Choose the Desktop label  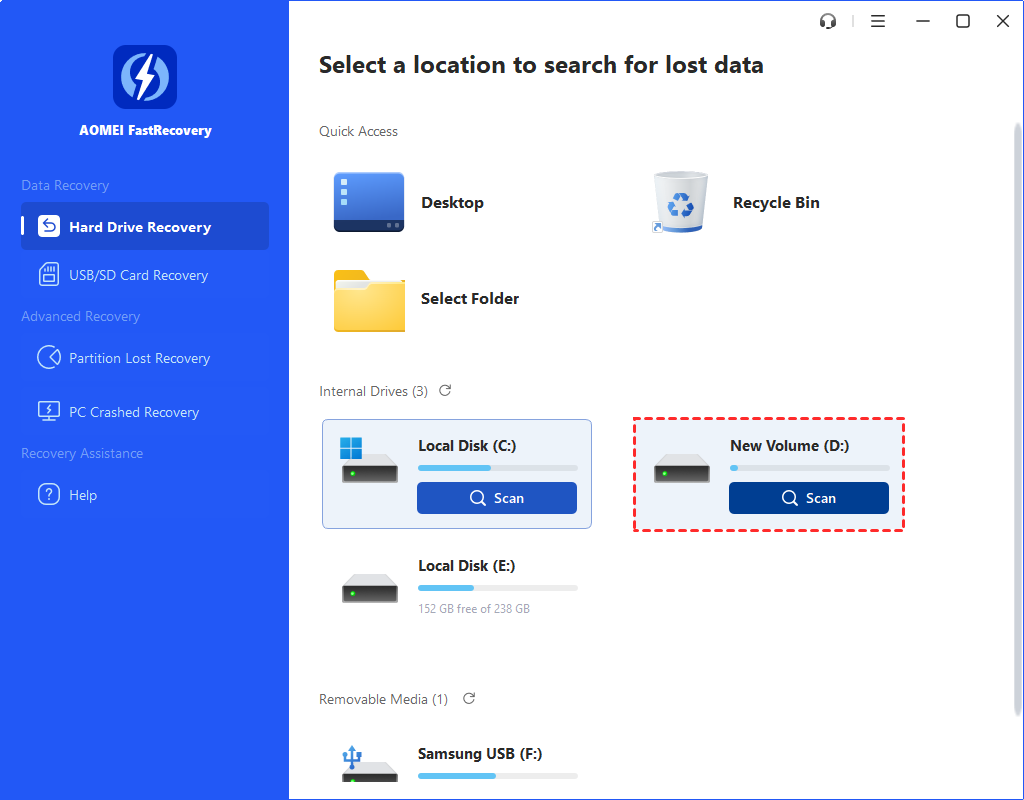[453, 202]
